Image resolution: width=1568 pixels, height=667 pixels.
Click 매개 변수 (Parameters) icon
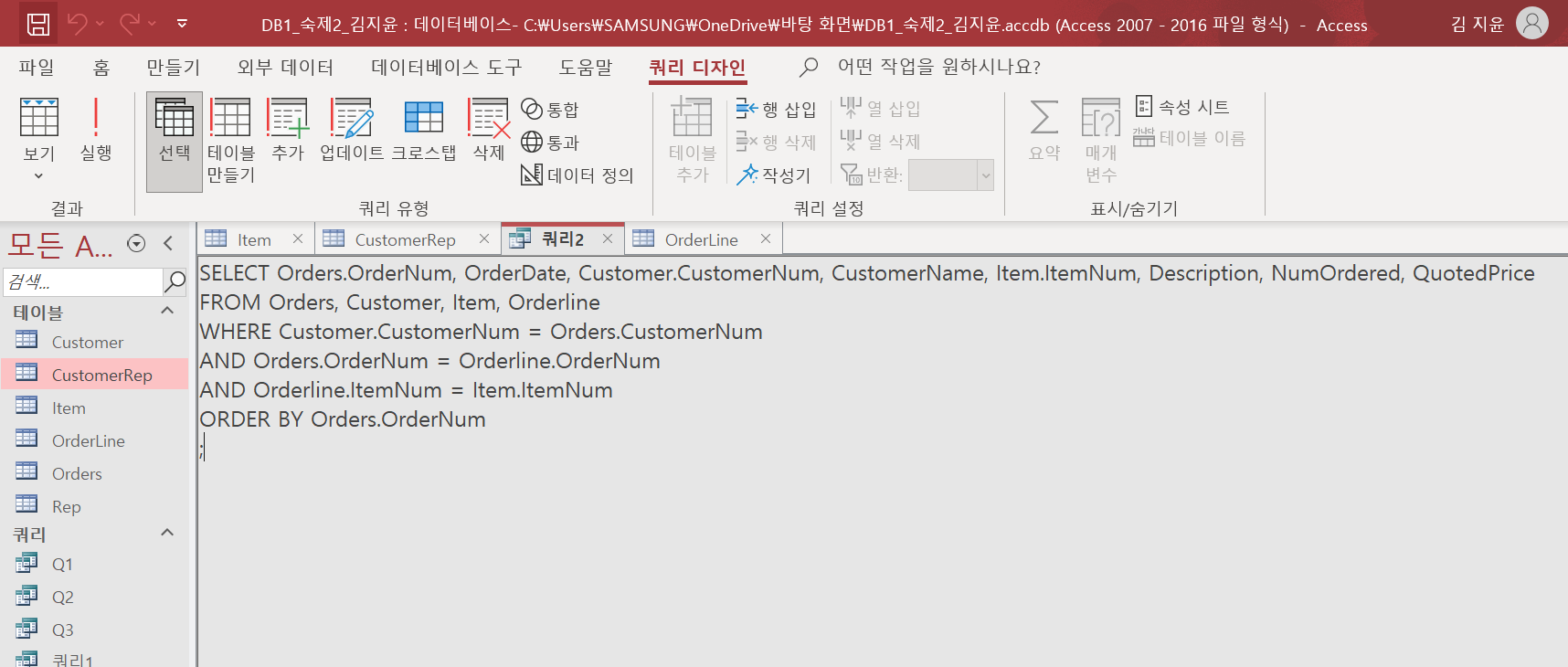1101,142
